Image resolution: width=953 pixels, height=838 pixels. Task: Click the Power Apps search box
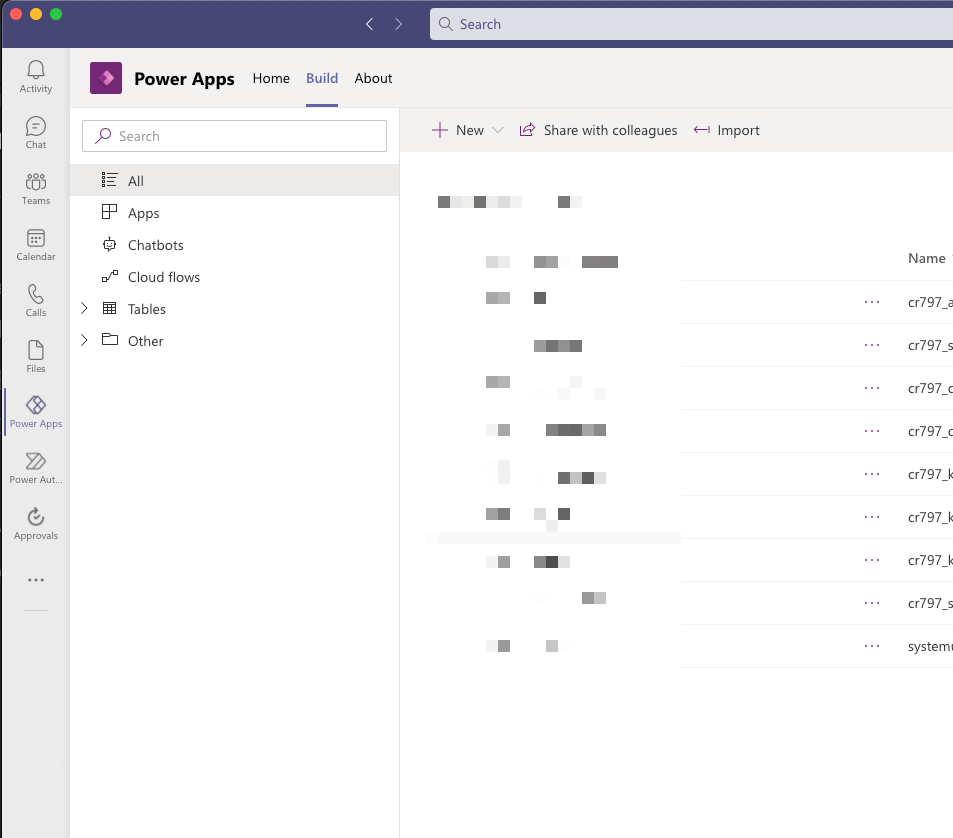click(234, 135)
